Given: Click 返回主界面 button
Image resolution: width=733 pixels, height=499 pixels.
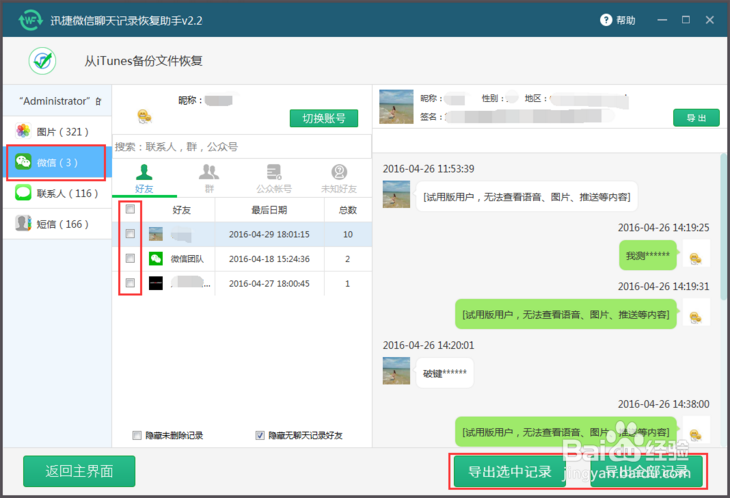Looking at the screenshot, I should 79,471.
